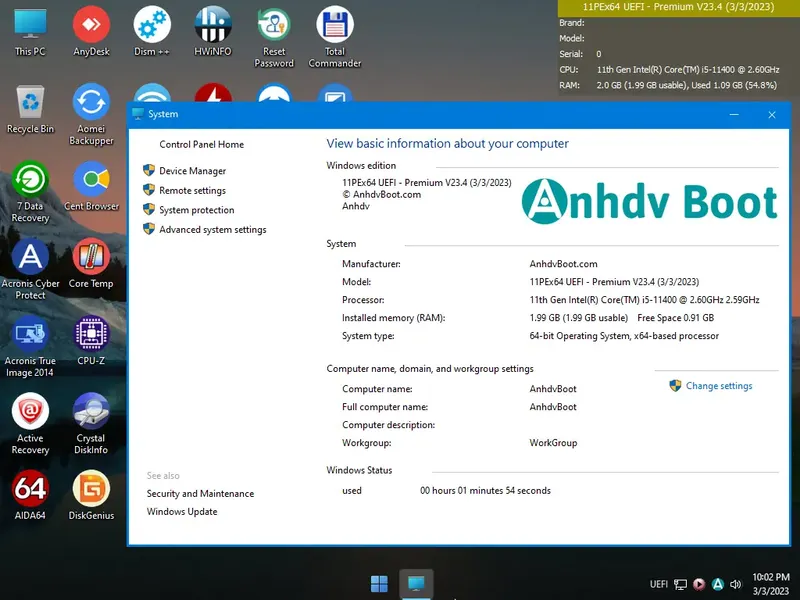Open Dism++ from the desktop
Image resolution: width=800 pixels, height=600 pixels.
coord(151,27)
